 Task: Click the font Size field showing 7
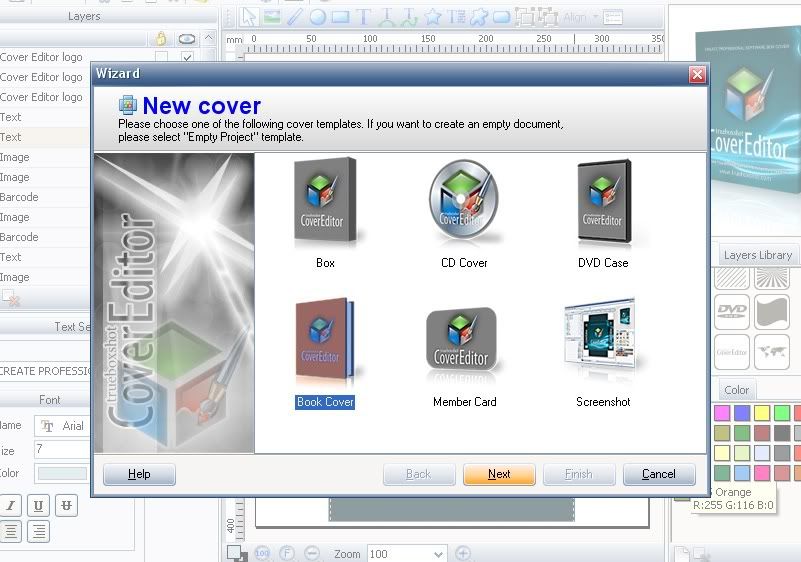(x=62, y=450)
